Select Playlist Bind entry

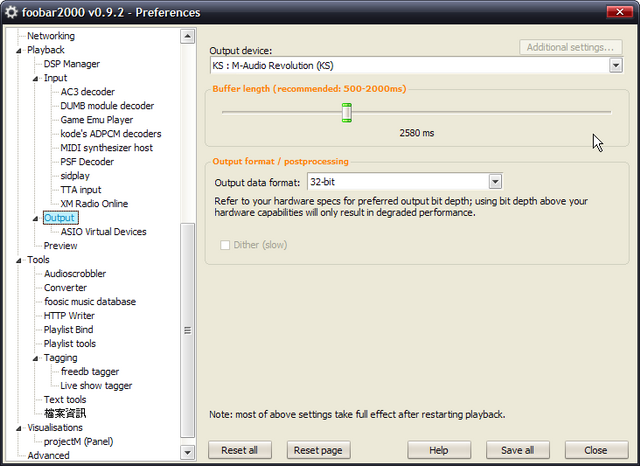(69, 330)
